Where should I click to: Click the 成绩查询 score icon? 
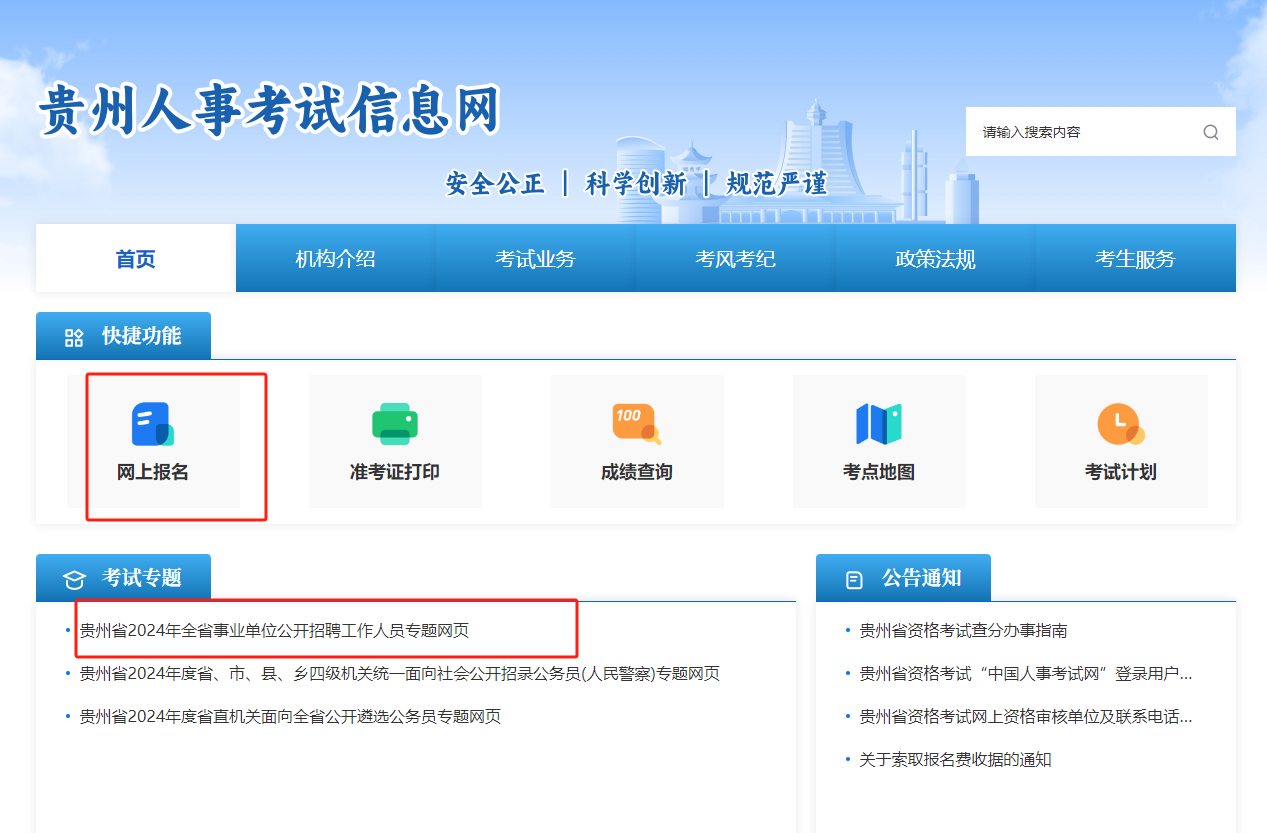coord(636,424)
